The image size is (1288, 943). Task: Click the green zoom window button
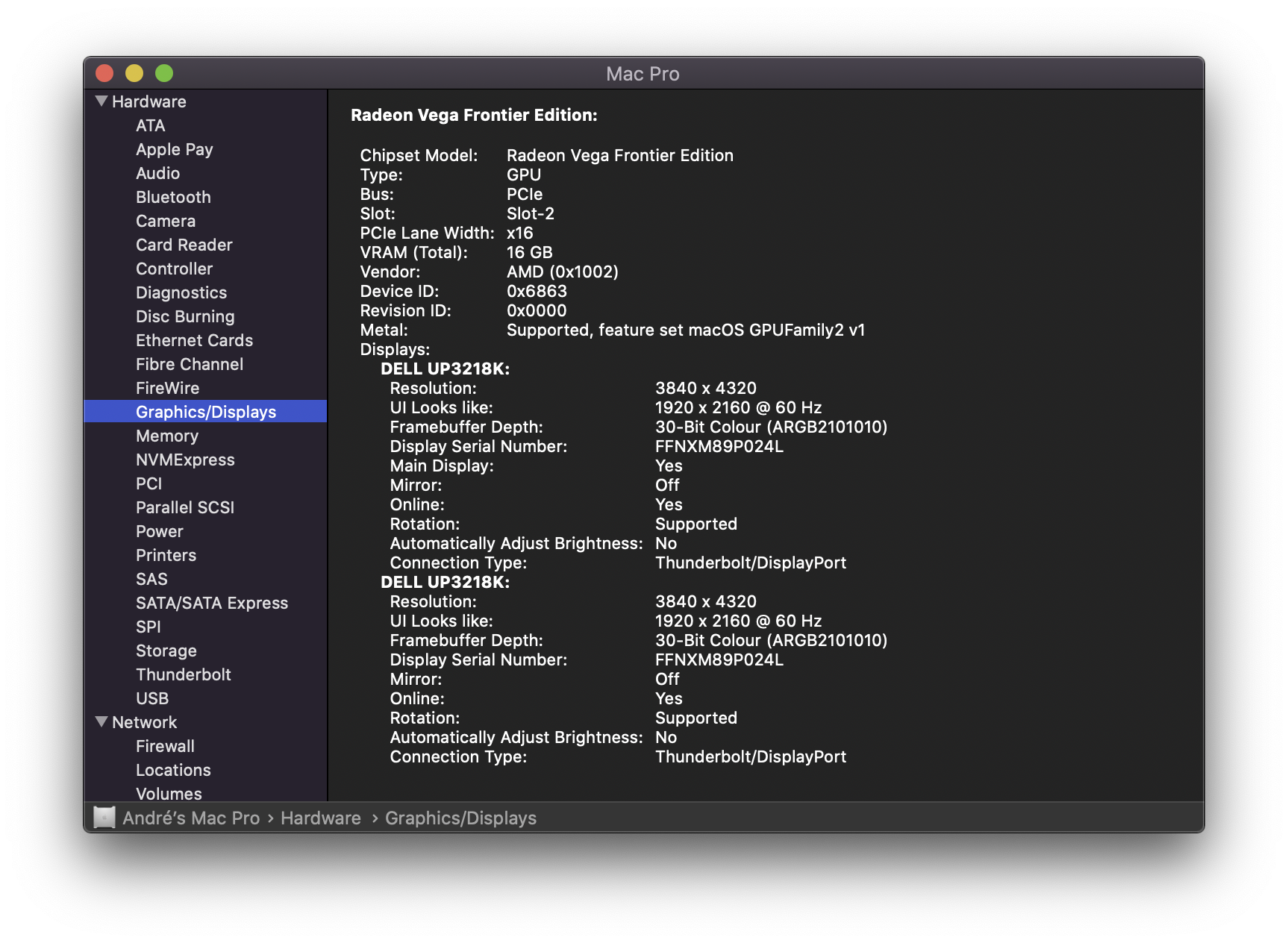click(x=164, y=73)
